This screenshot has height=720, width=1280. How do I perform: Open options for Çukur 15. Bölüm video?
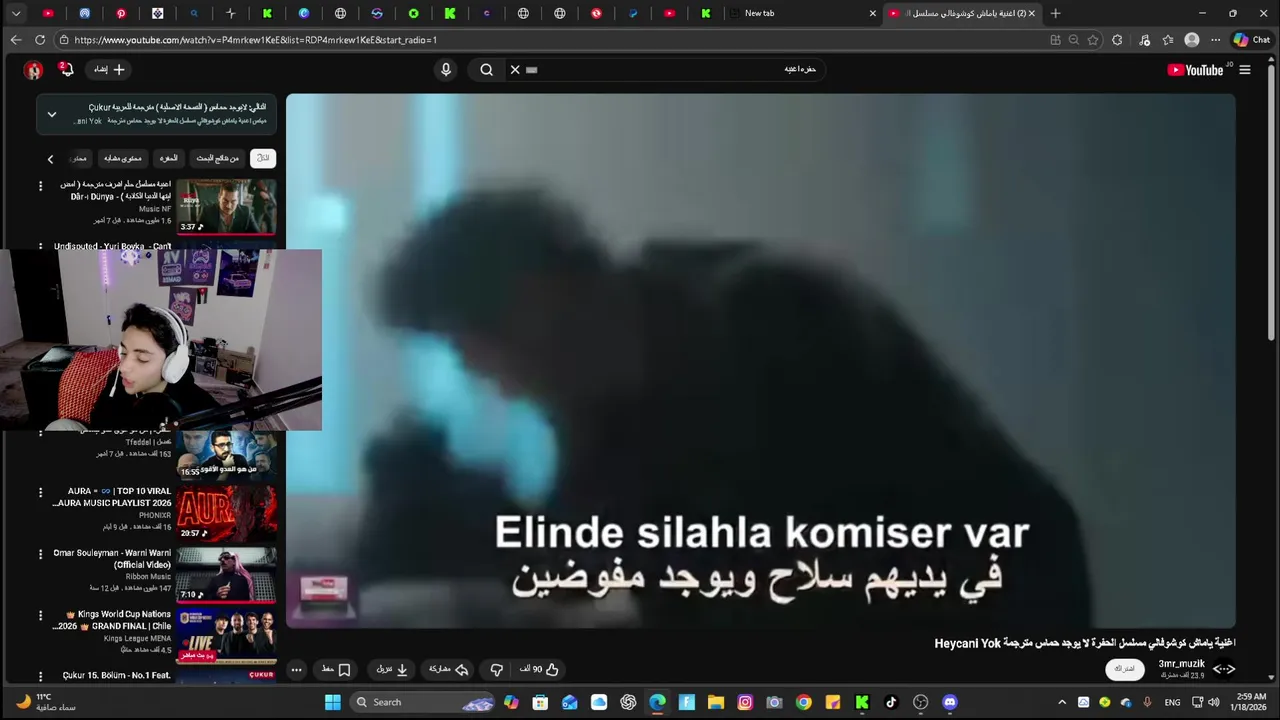pos(41,676)
